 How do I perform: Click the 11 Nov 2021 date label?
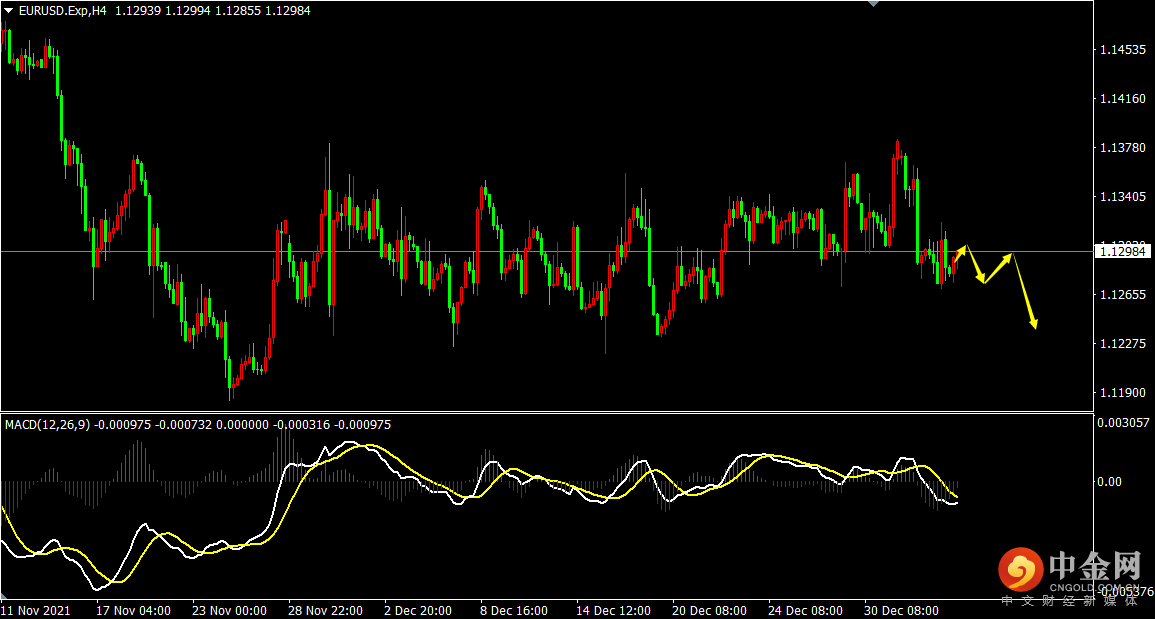pos(37,611)
